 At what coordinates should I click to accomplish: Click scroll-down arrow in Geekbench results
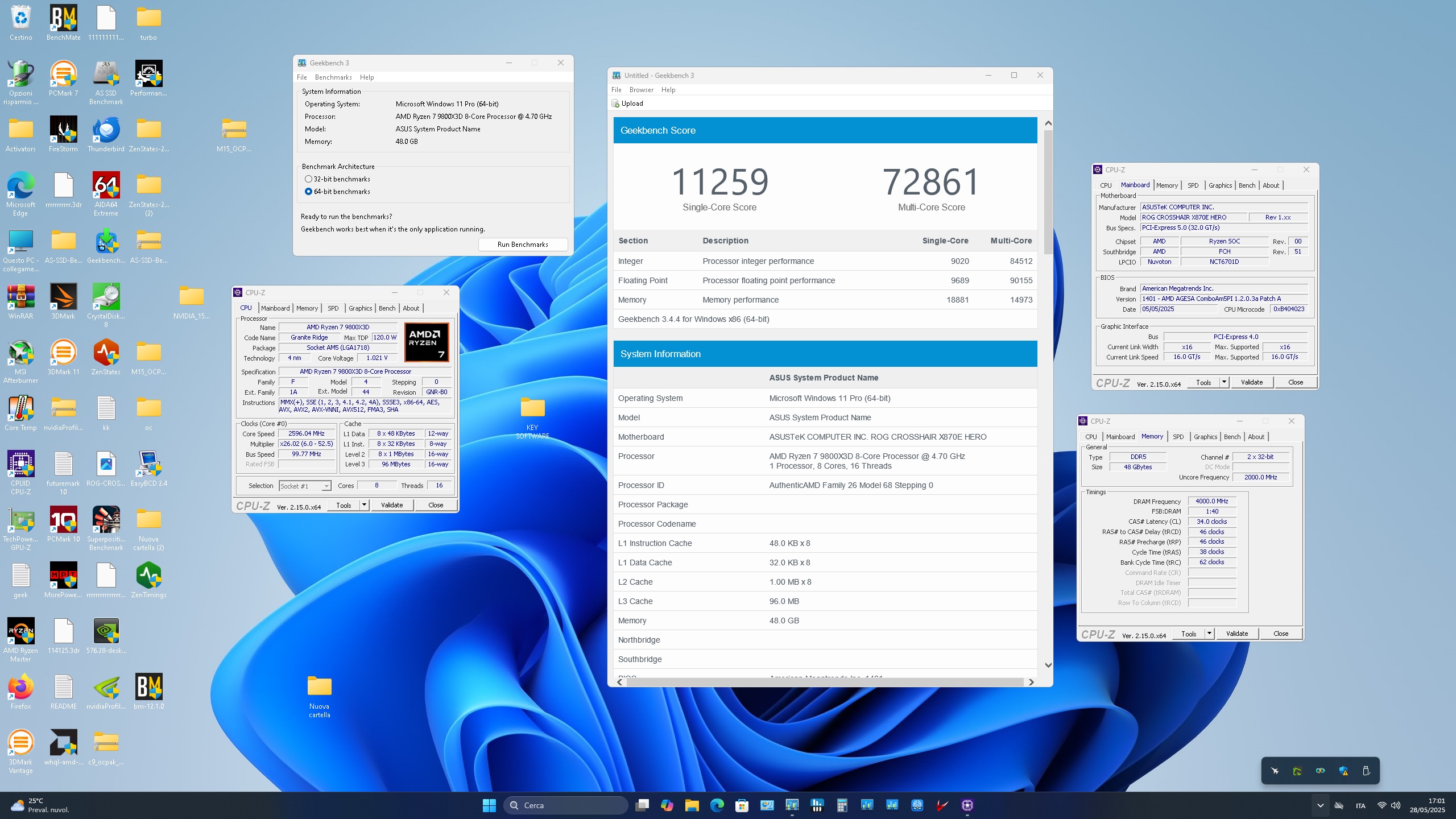pyautogui.click(x=1048, y=665)
